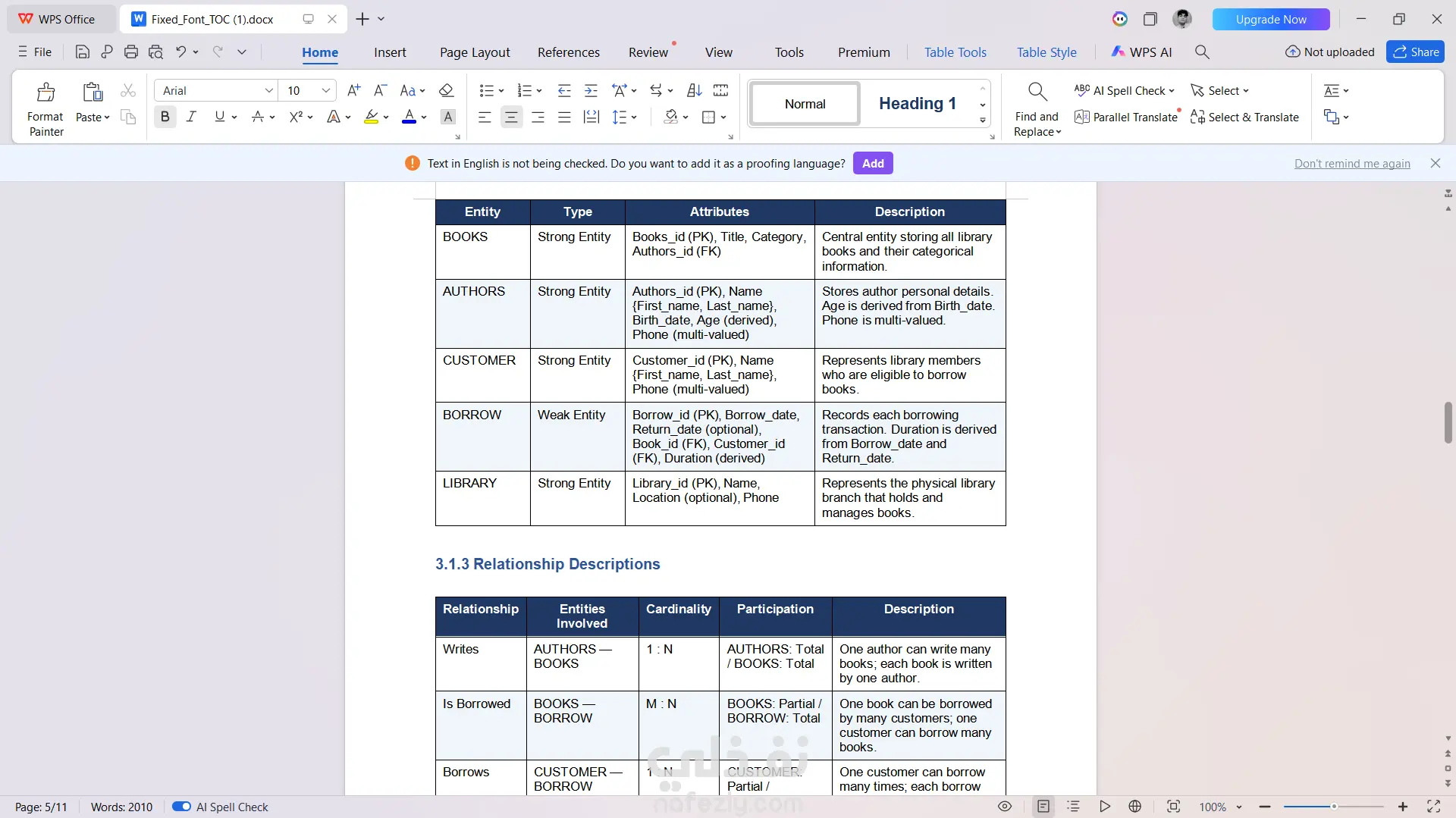1456x818 pixels.
Task: Click the Share button
Action: point(1415,52)
